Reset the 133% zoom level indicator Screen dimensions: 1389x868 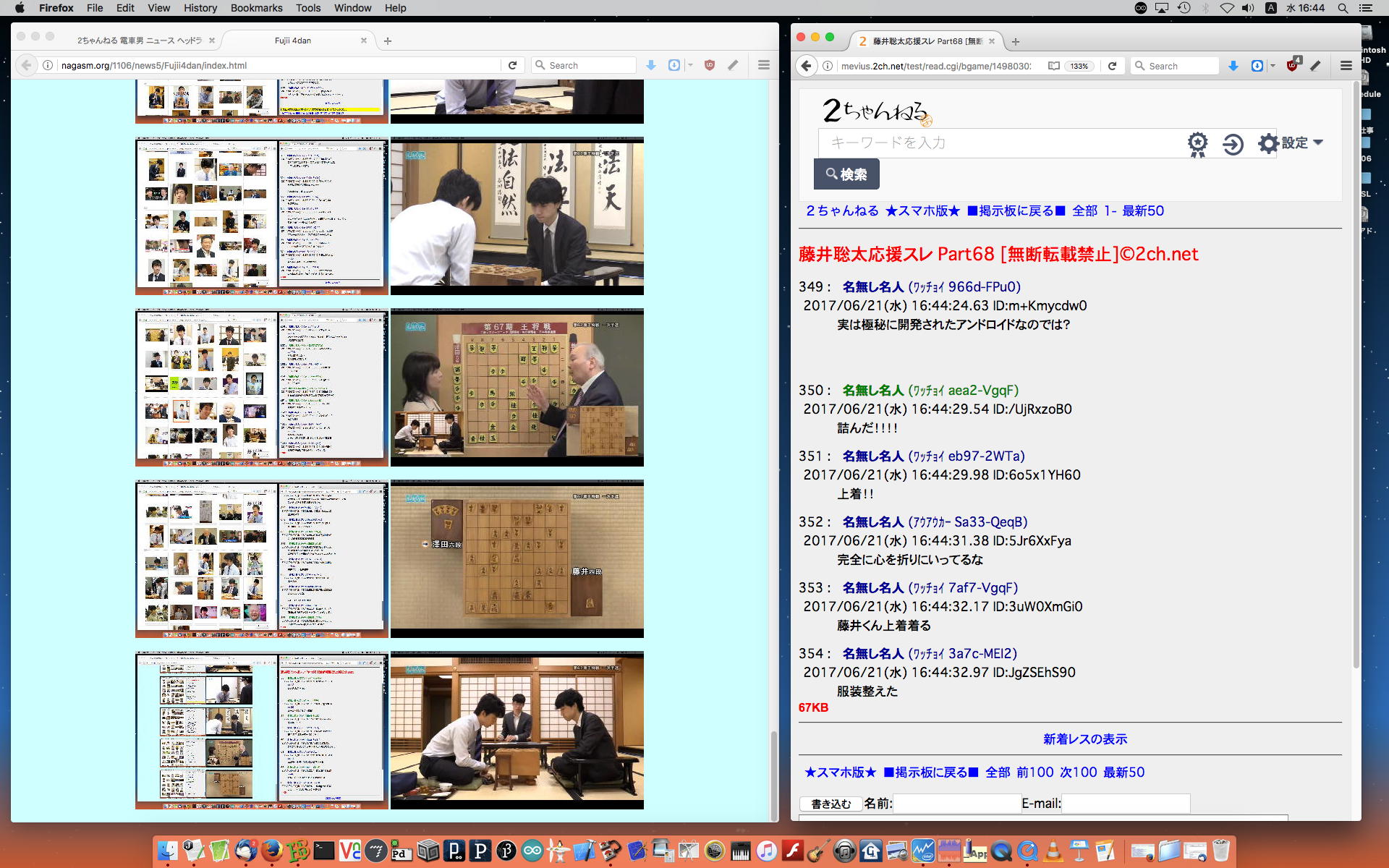[1079, 66]
